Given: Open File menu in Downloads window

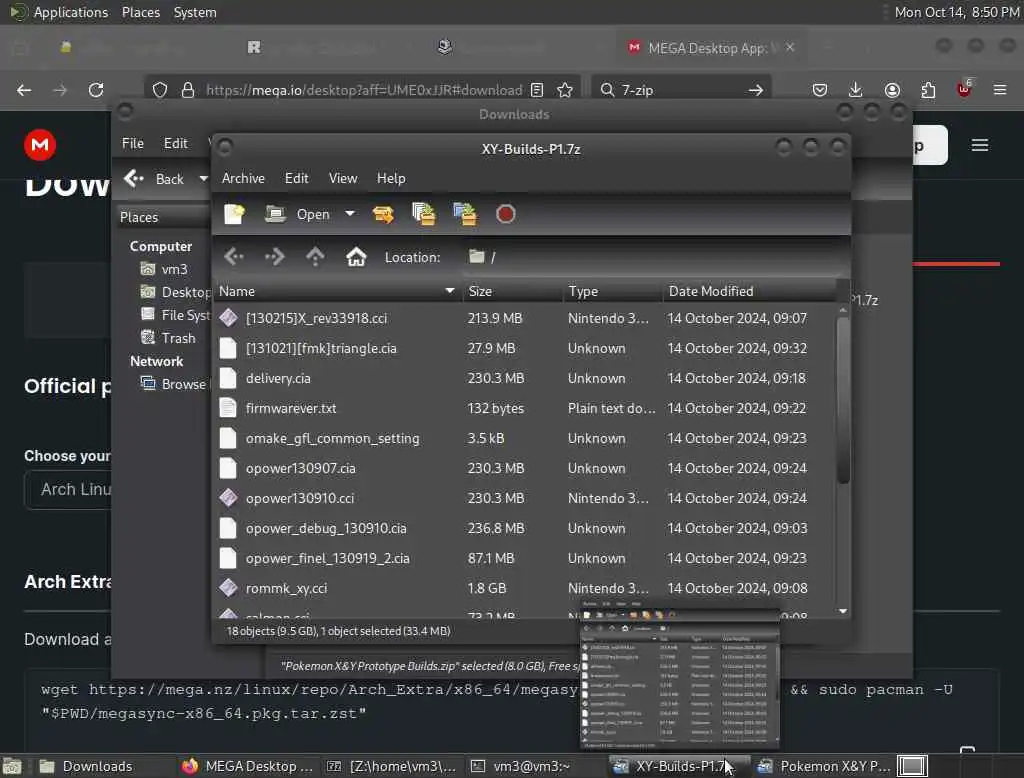Looking at the screenshot, I should [133, 143].
